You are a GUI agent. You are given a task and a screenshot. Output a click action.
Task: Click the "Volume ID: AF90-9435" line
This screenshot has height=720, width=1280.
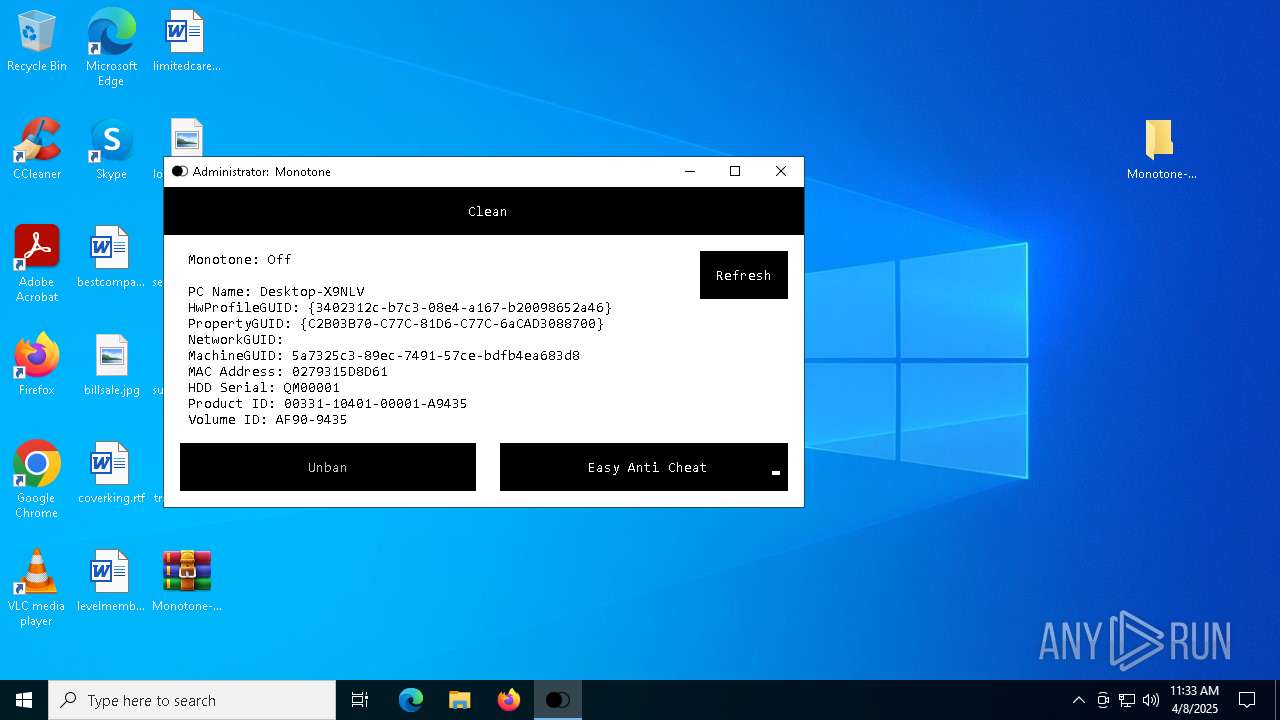[268, 420]
